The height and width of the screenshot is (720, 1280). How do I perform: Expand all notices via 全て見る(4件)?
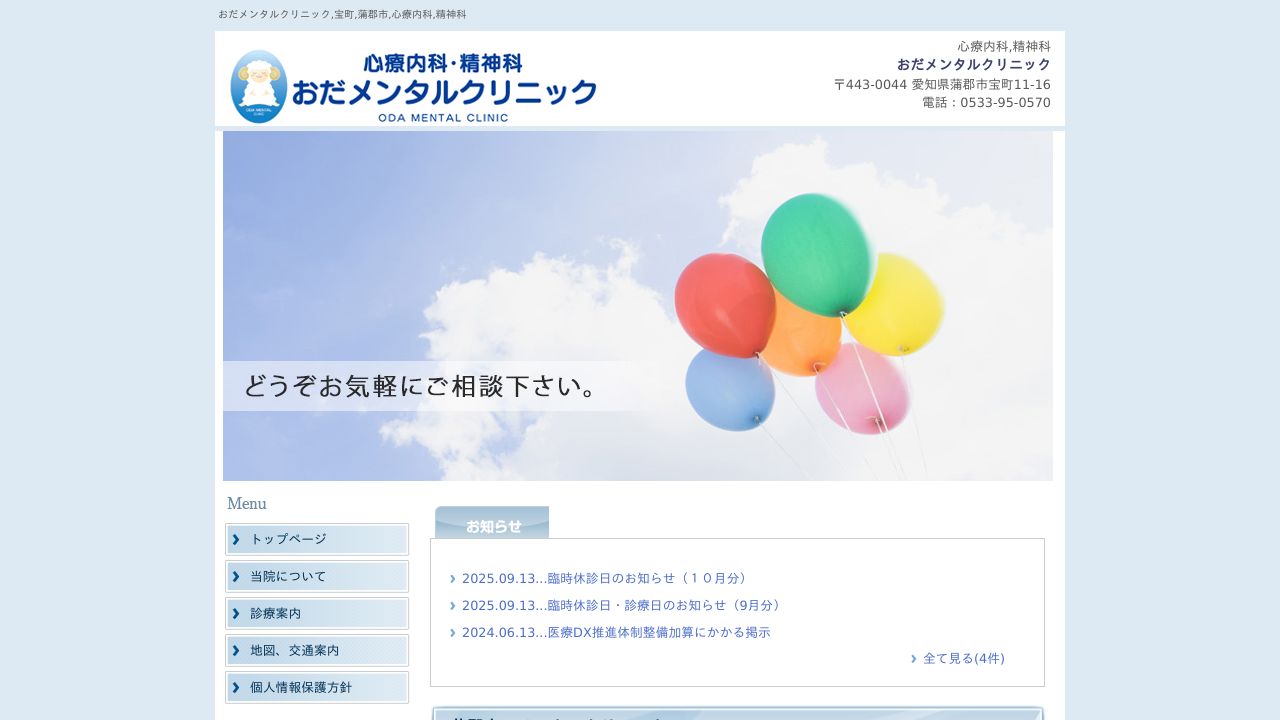point(963,658)
